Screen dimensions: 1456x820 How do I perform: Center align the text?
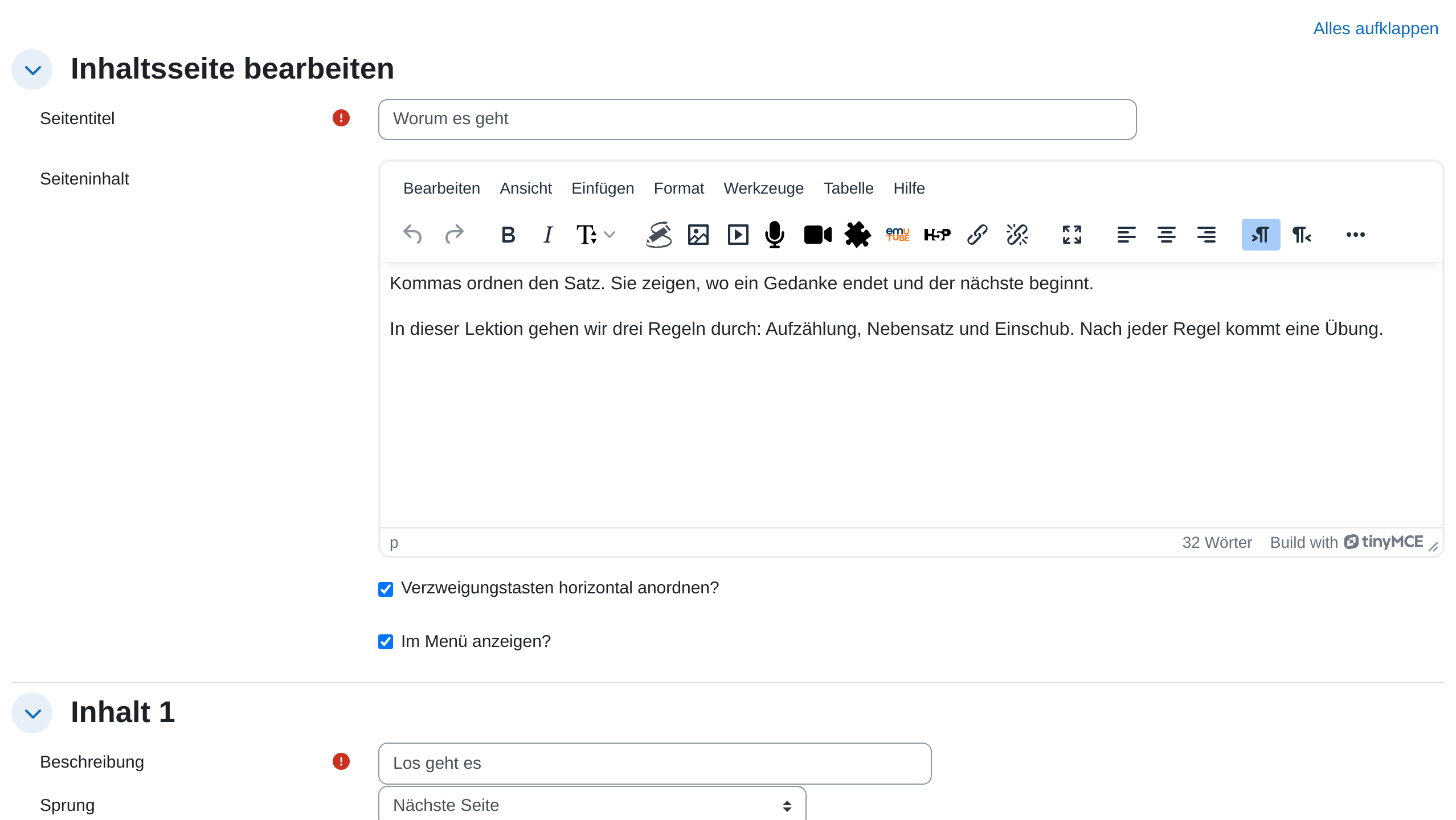[x=1167, y=235]
